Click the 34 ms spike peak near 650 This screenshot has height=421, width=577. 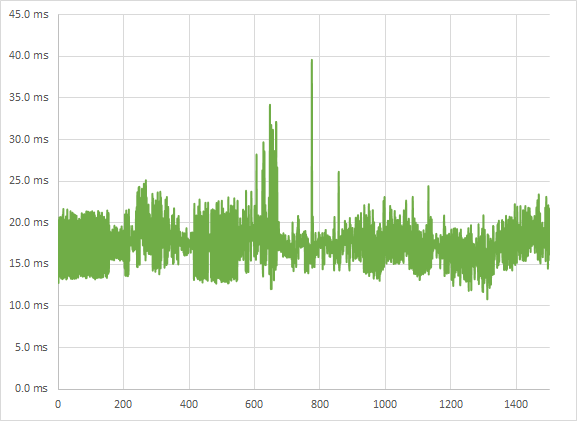coord(270,105)
